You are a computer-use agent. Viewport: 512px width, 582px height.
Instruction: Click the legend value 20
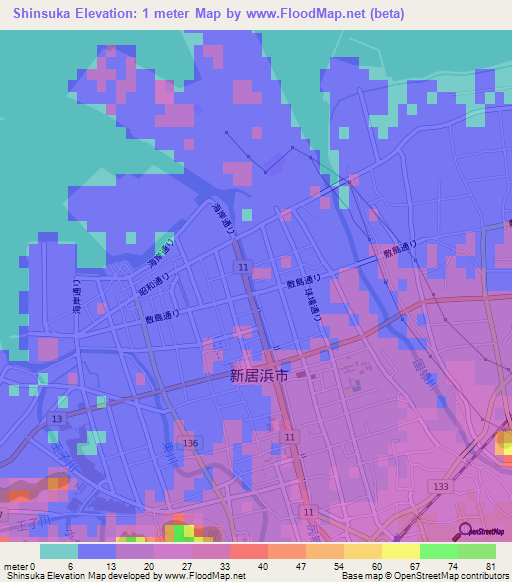pos(149,567)
